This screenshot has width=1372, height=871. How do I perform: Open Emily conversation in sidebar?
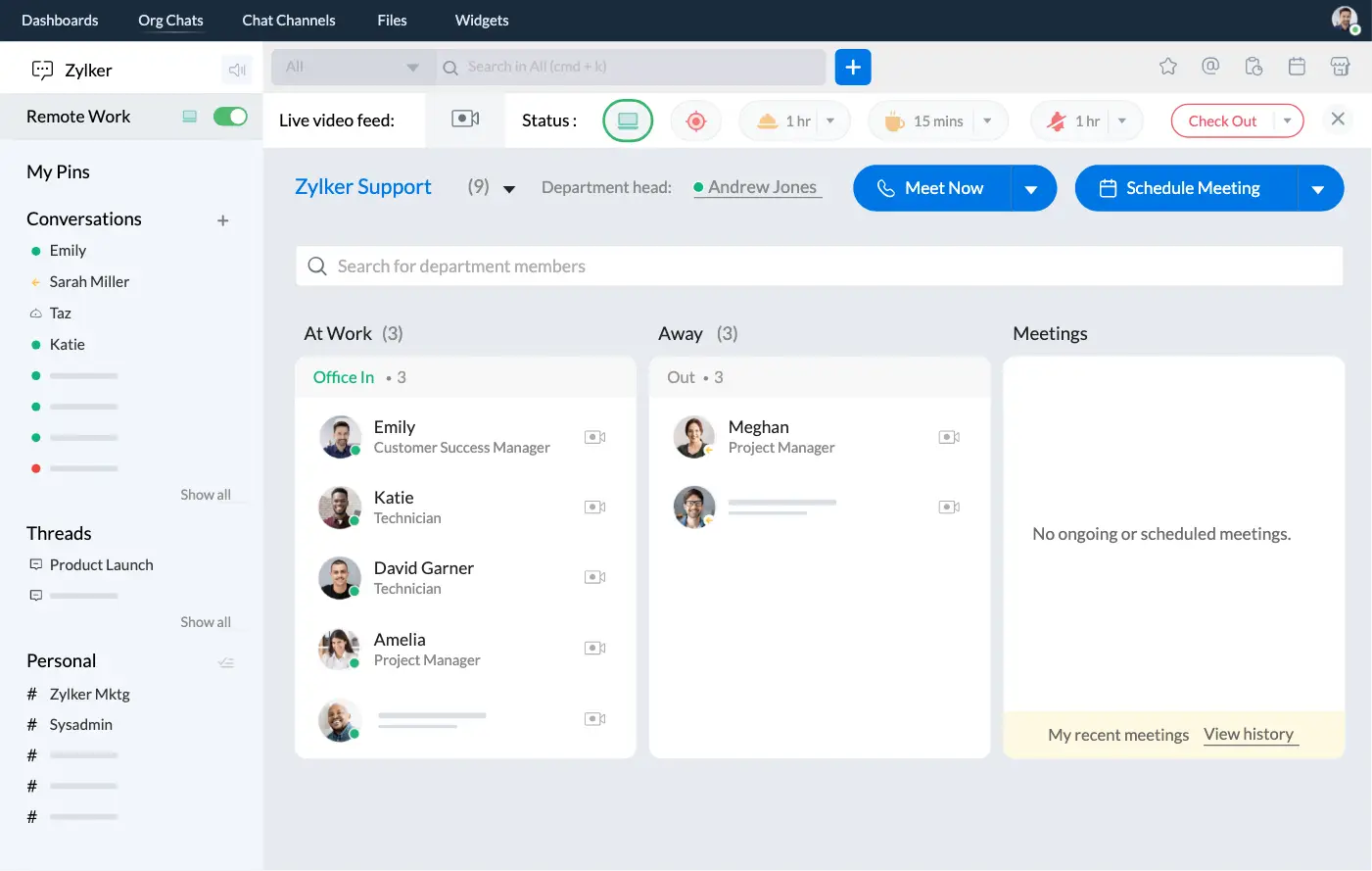point(68,250)
